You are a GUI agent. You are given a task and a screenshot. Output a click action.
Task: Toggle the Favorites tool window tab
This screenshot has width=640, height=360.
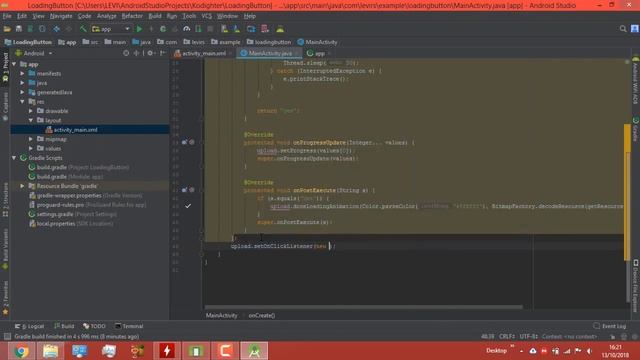(5, 298)
